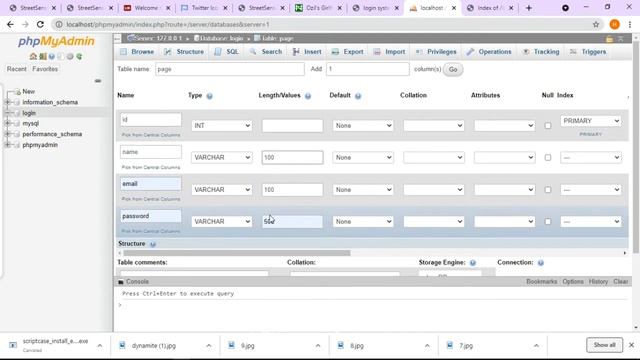640x360 pixels.
Task: Select login database in tree
Action: click(x=29, y=113)
